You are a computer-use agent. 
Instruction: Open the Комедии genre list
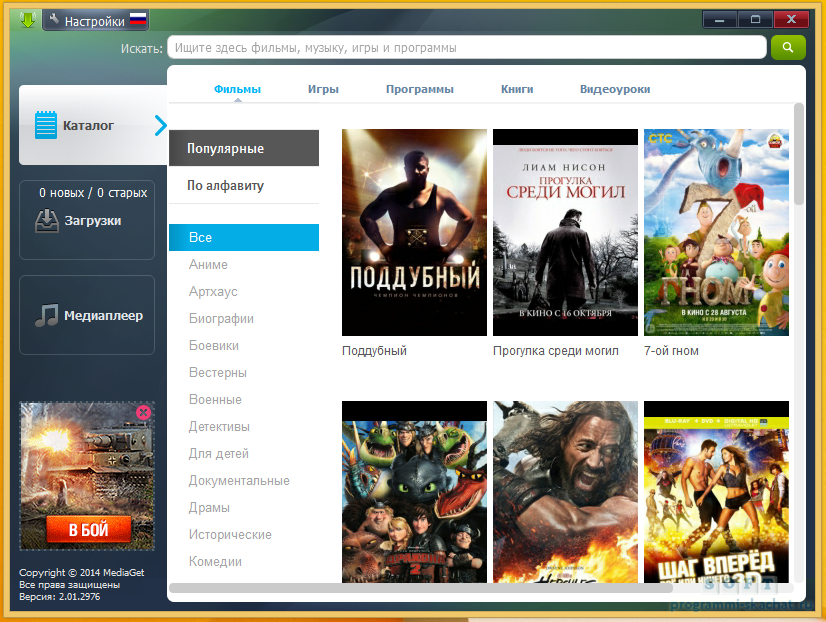pos(215,561)
